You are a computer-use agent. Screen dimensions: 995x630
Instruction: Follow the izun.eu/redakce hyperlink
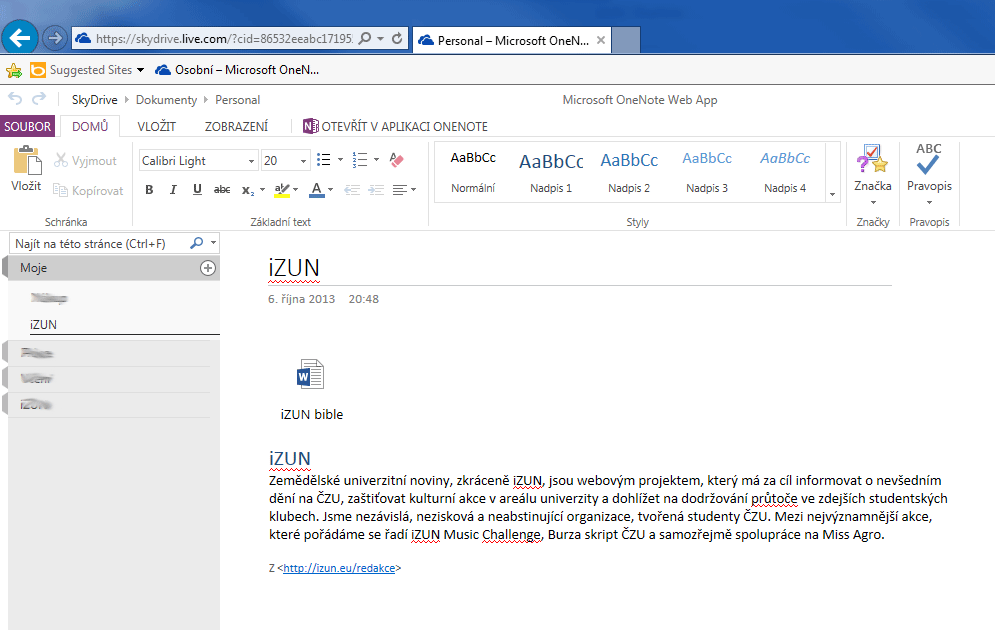click(x=340, y=568)
